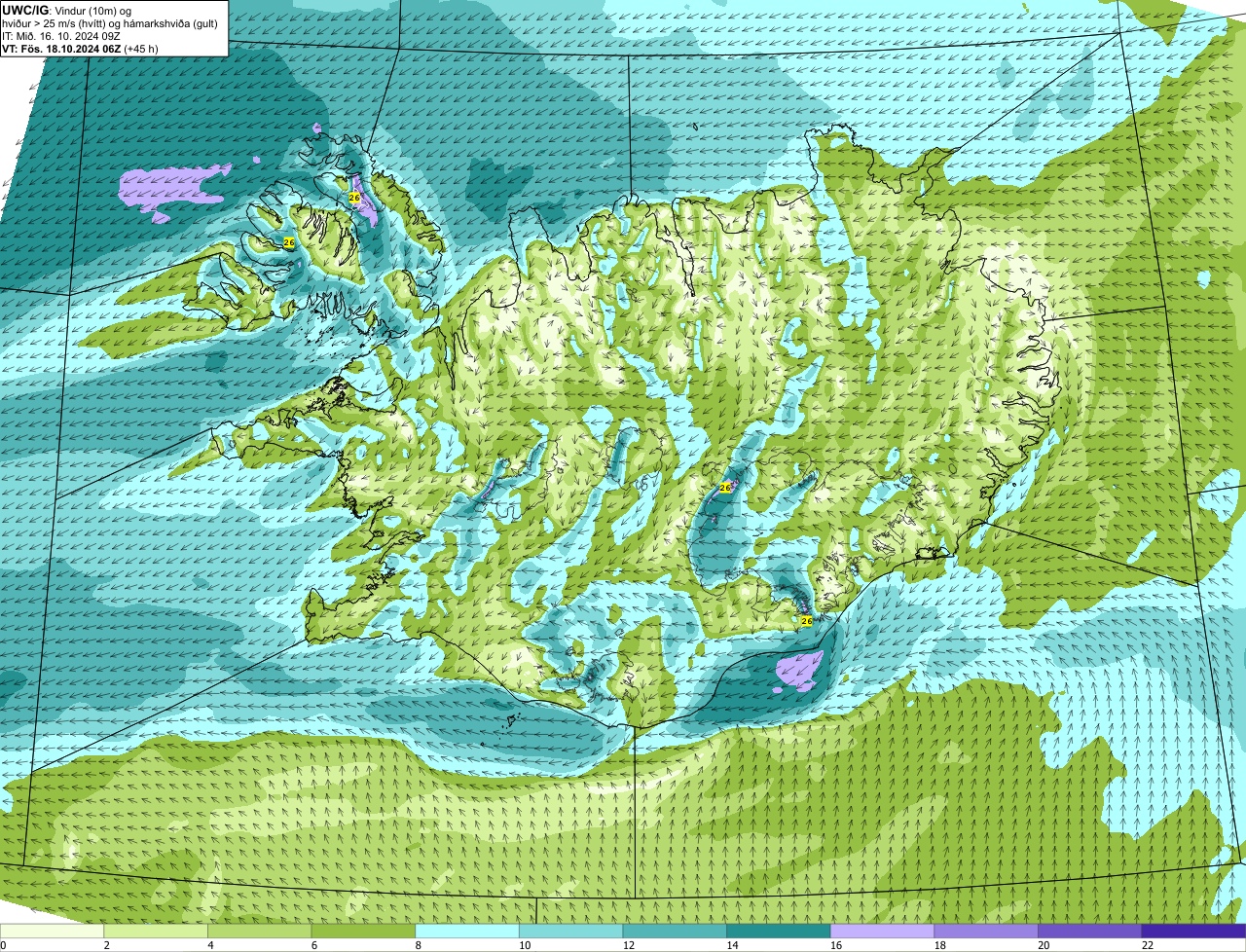Click the 12–14 m/s teal legend swatch
Image resolution: width=1246 pixels, height=952 pixels.
[x=675, y=932]
